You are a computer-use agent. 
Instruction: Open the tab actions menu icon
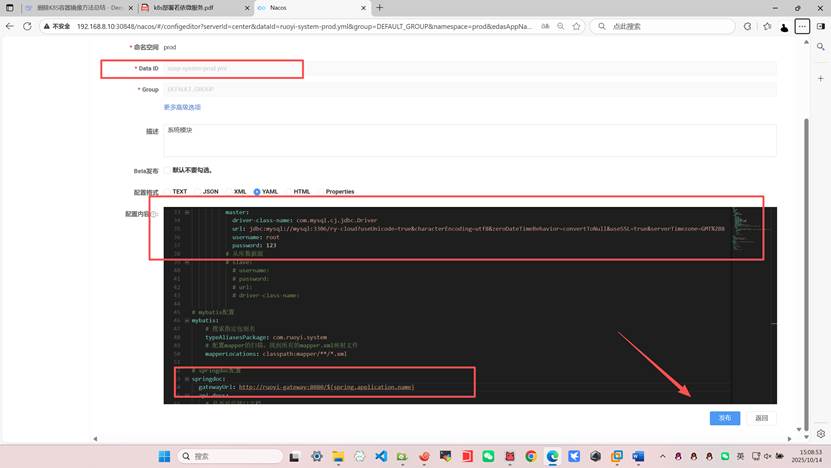tap(10, 8)
